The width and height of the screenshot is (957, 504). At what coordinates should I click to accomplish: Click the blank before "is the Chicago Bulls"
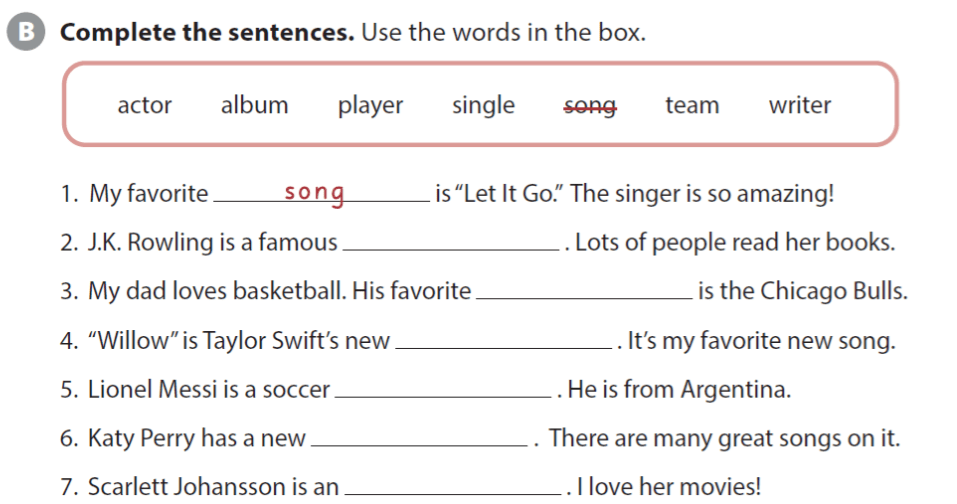pyautogui.click(x=583, y=291)
